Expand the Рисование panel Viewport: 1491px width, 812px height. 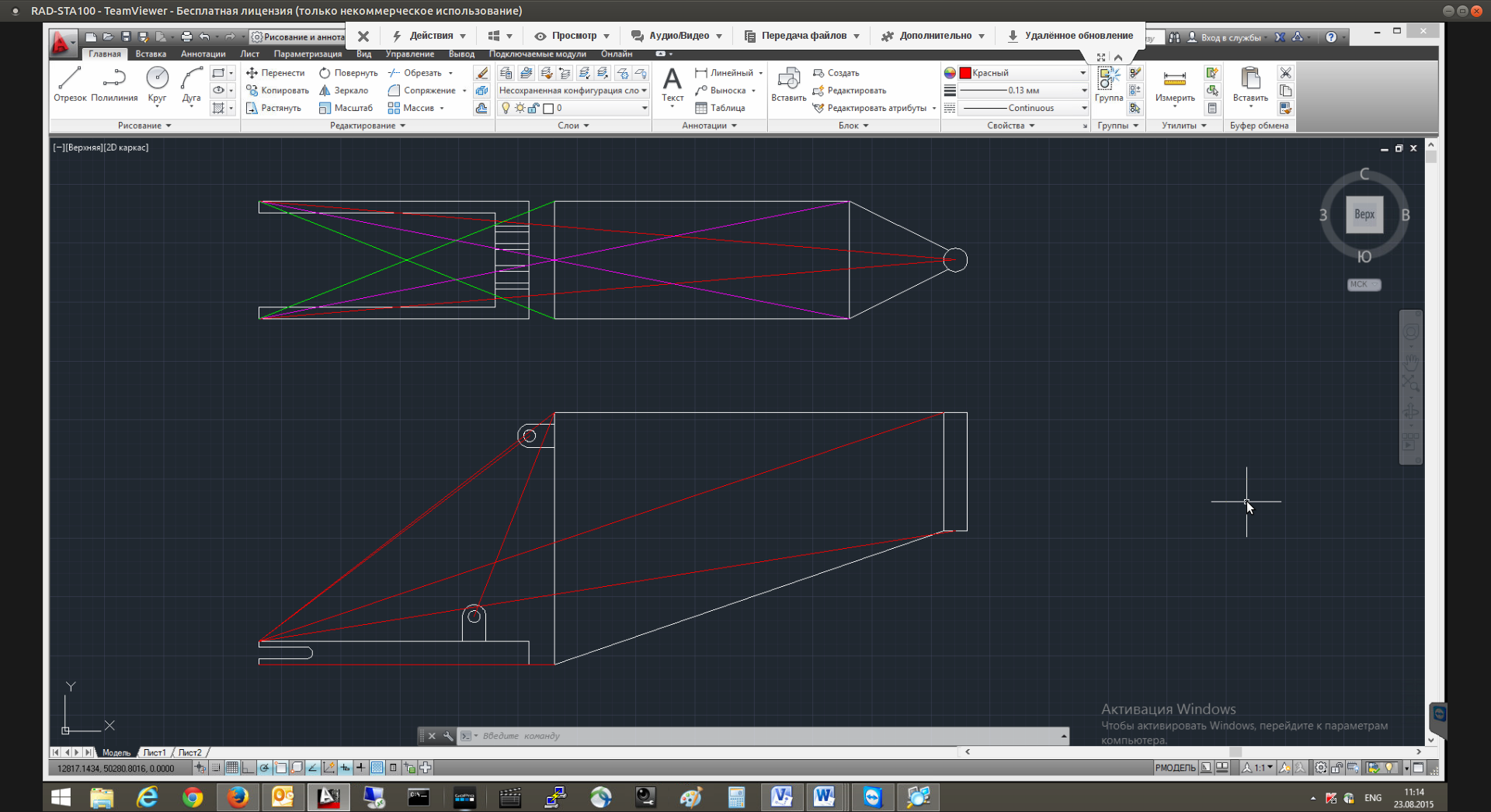point(144,126)
